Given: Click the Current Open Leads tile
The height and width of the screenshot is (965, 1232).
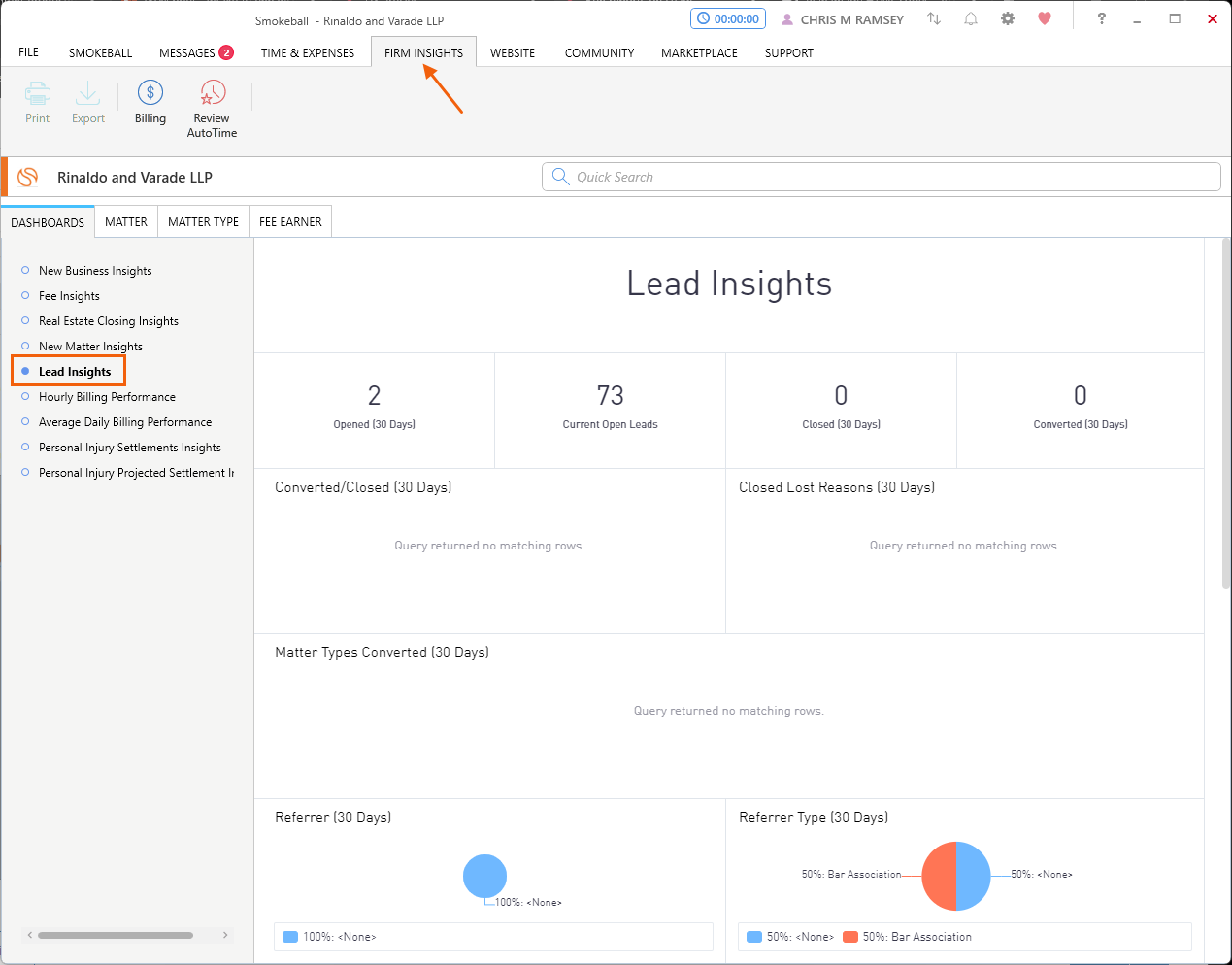Looking at the screenshot, I should [x=610, y=411].
